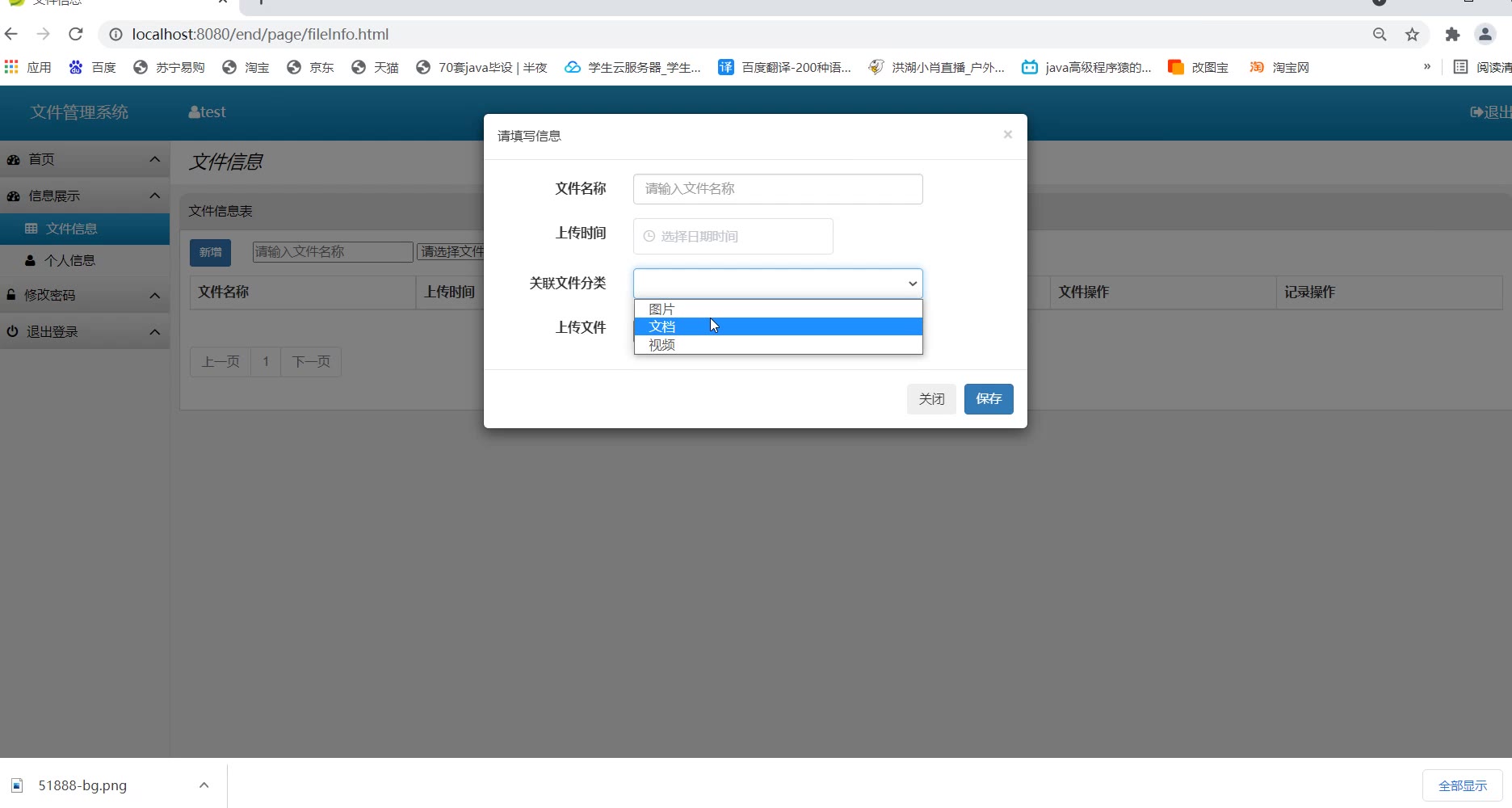Click the site info icon in address bar

click(x=115, y=35)
